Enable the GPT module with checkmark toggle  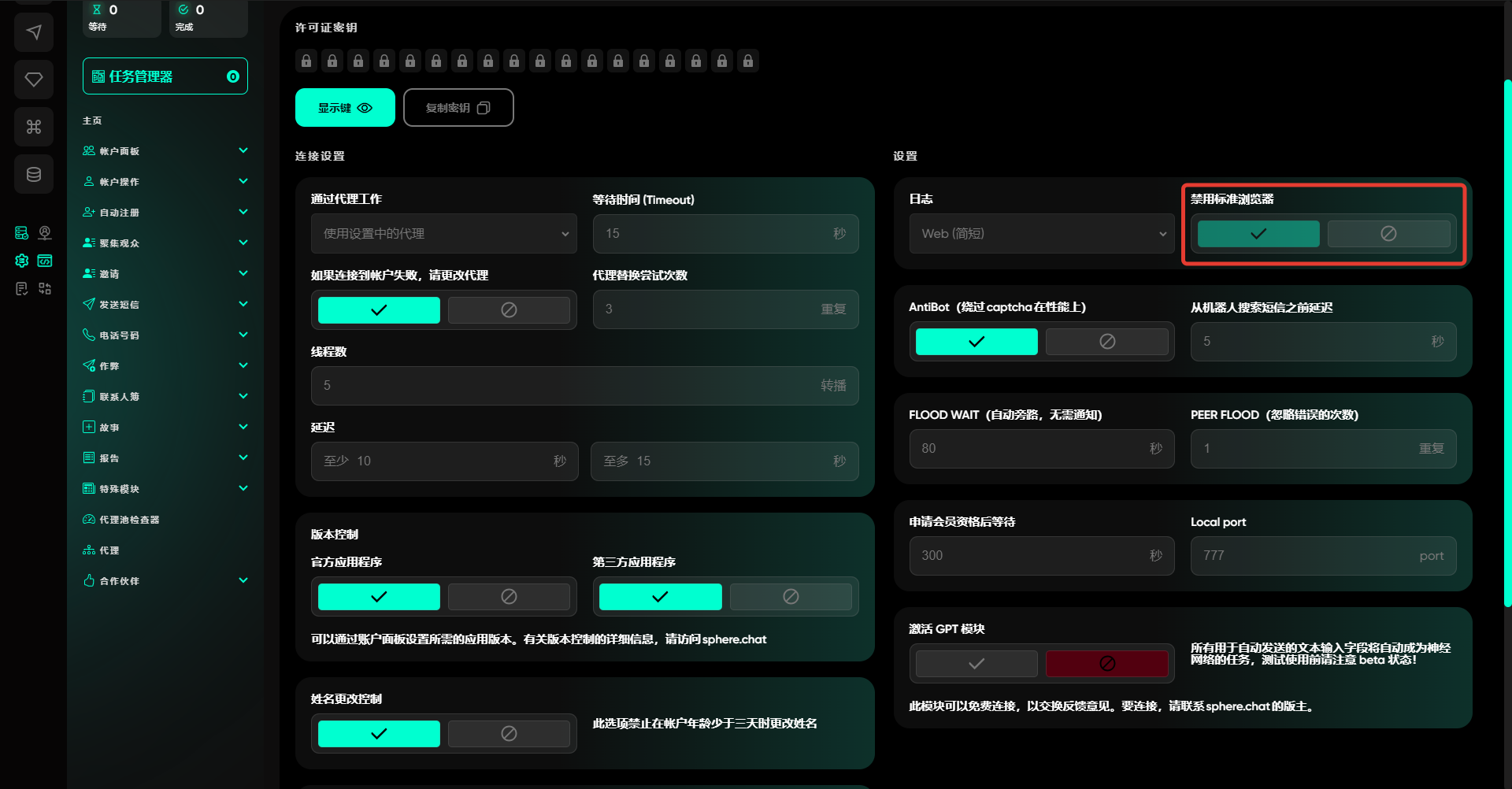tap(976, 664)
